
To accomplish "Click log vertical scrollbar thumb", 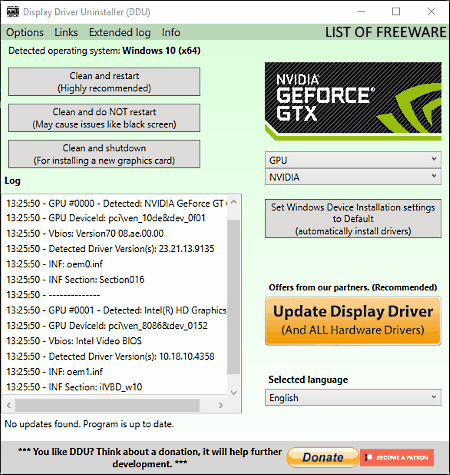I will [x=234, y=297].
